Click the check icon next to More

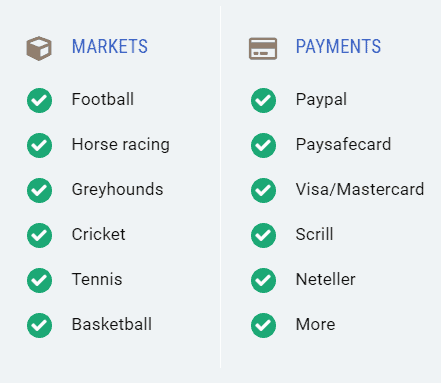pos(263,325)
